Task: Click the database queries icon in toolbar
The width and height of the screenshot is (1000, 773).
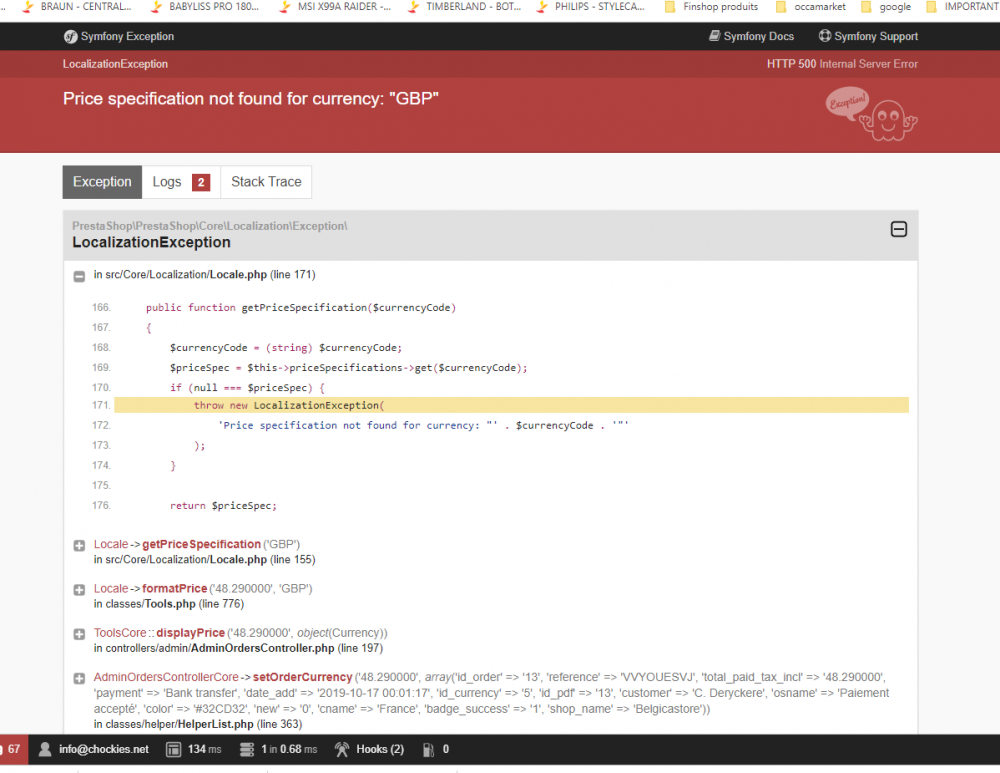Action: (247, 749)
